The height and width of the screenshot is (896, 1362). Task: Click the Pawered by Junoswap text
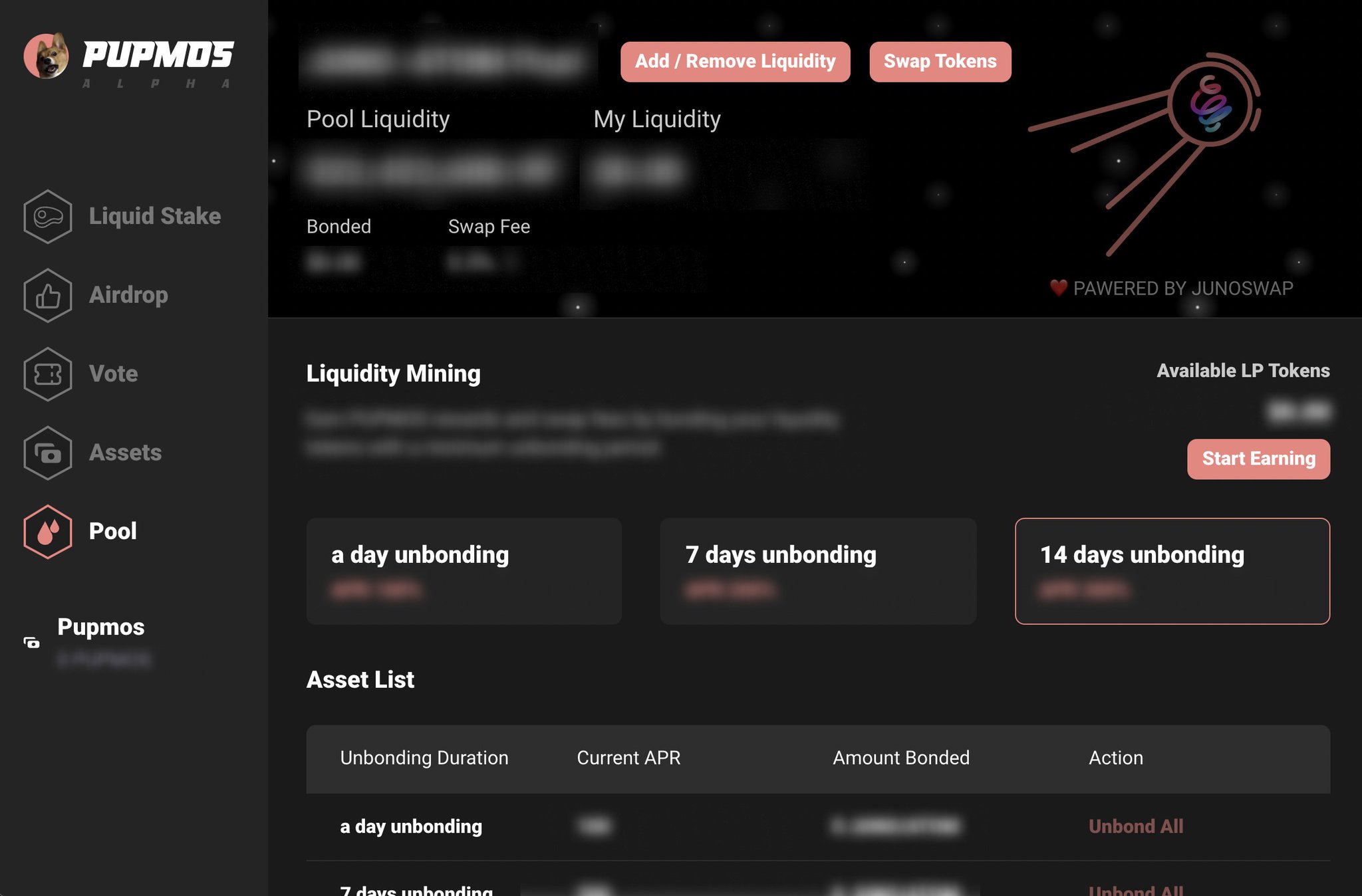tap(1182, 288)
